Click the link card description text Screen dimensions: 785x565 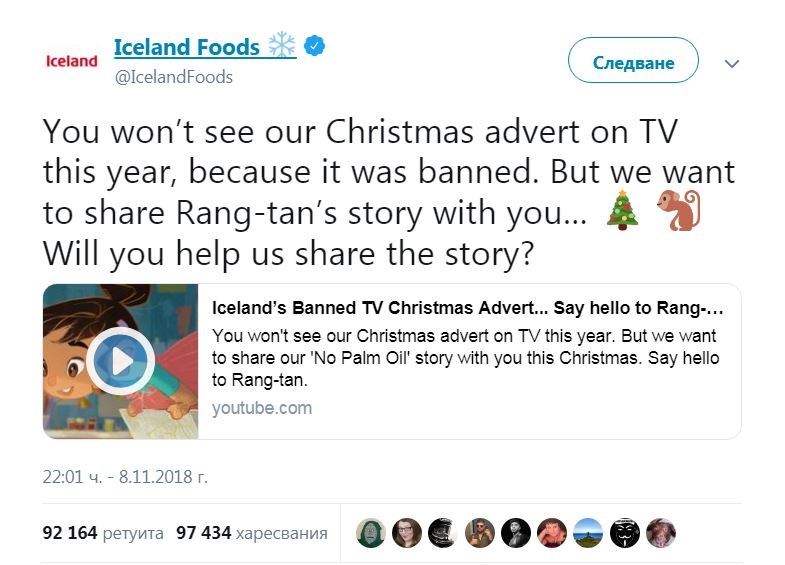coord(465,358)
